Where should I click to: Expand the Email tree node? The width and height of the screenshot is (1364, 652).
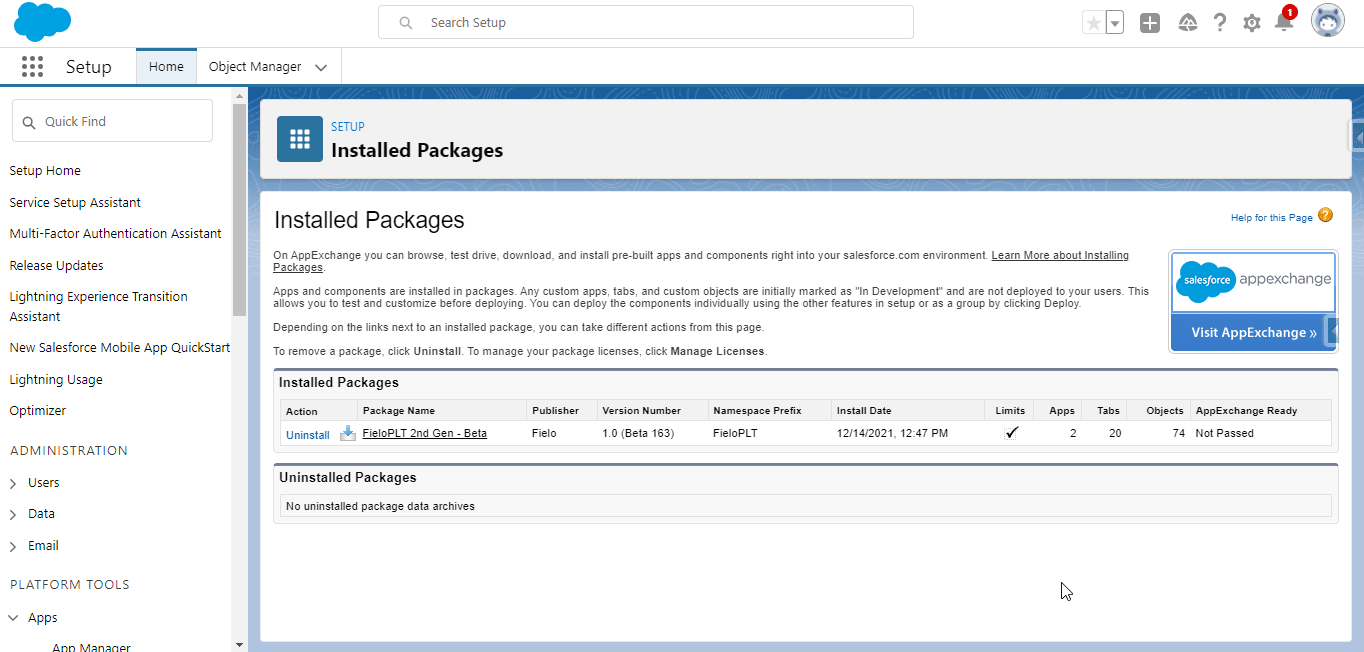pyautogui.click(x=13, y=547)
